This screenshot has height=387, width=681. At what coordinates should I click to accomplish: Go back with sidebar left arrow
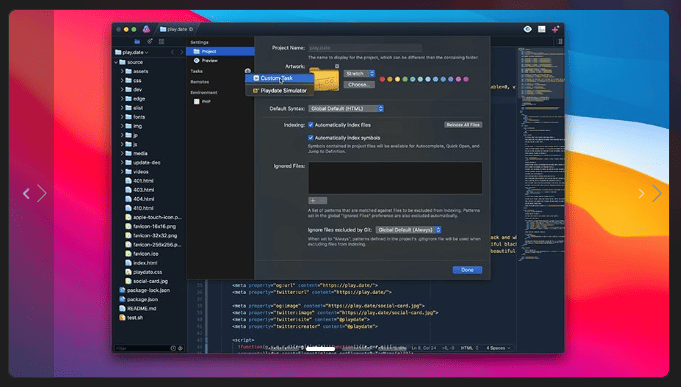coord(172,52)
